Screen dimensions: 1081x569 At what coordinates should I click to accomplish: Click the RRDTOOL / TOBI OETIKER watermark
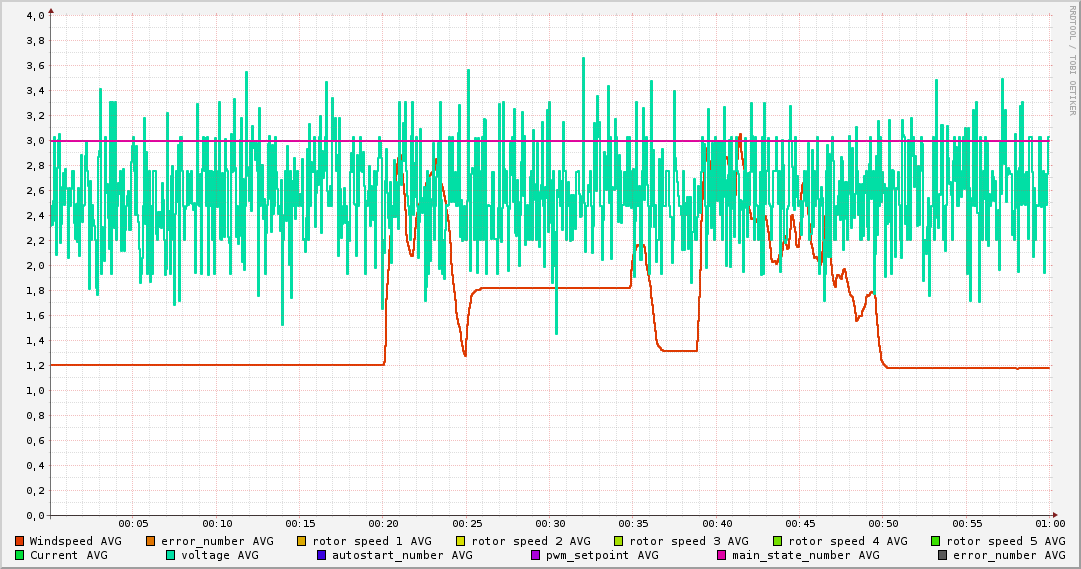1072,60
